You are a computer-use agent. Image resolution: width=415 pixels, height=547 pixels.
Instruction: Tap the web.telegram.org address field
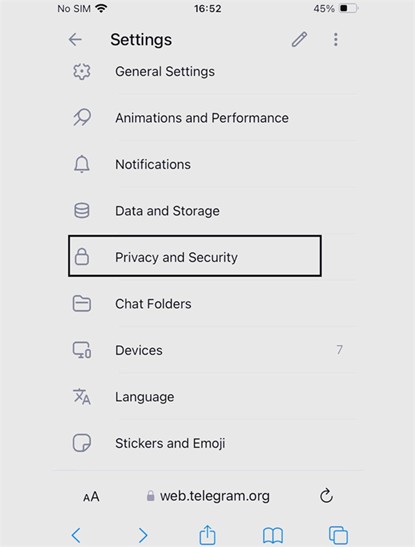pos(208,496)
